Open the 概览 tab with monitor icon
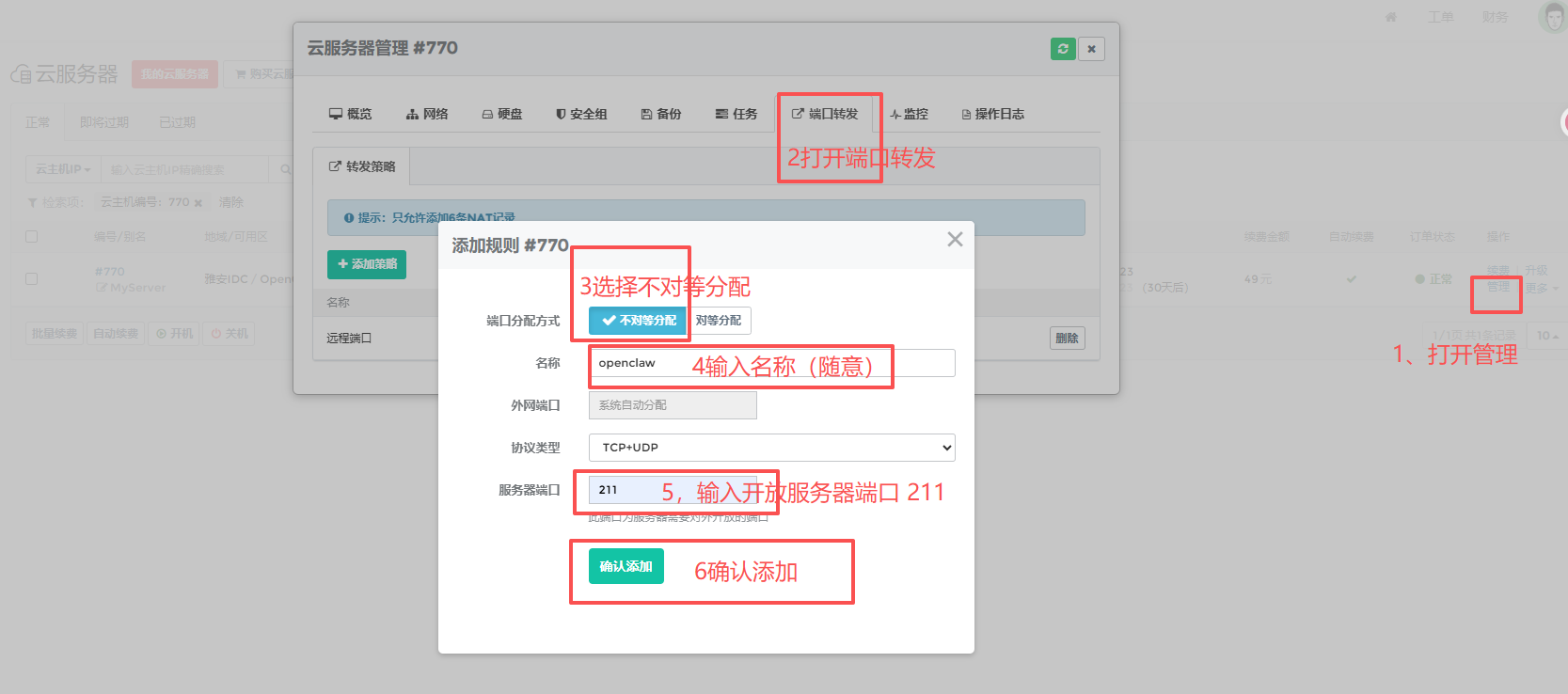The width and height of the screenshot is (1568, 694). tap(350, 114)
